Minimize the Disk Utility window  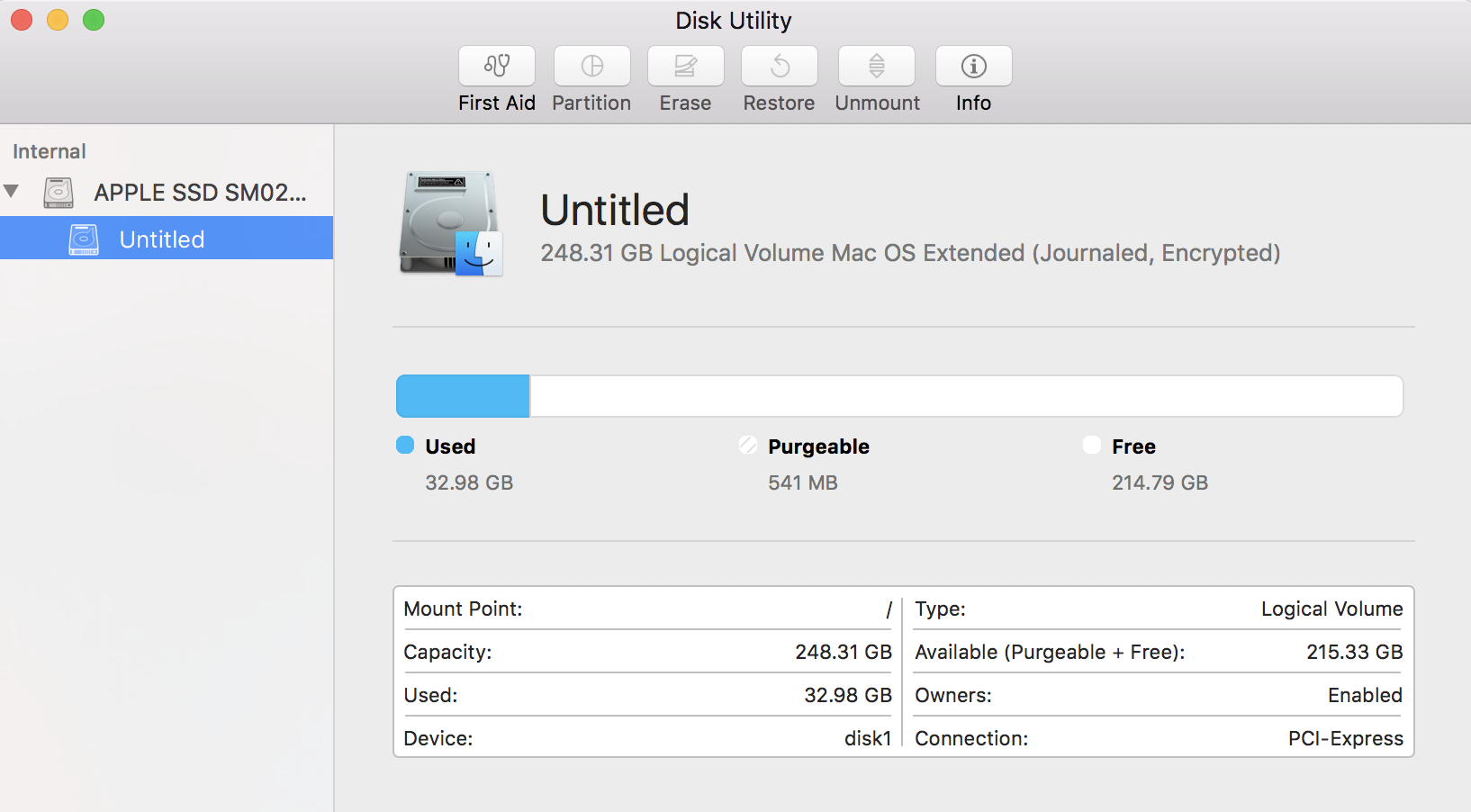point(58,20)
